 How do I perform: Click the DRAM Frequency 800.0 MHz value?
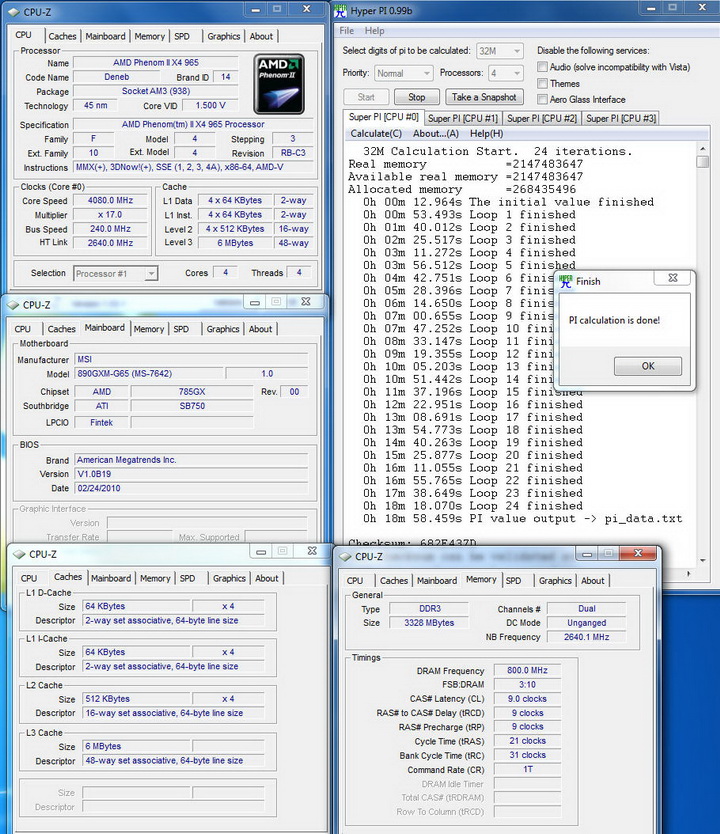coord(527,670)
